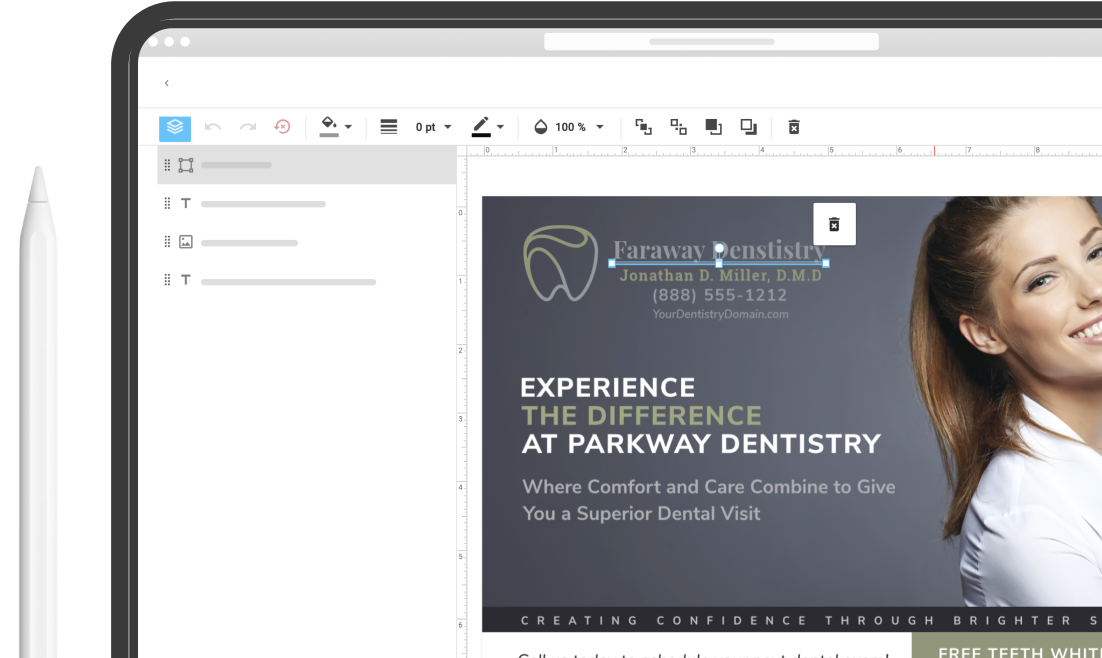Click the floating delete button on canvas
The width and height of the screenshot is (1102, 658).
[834, 225]
